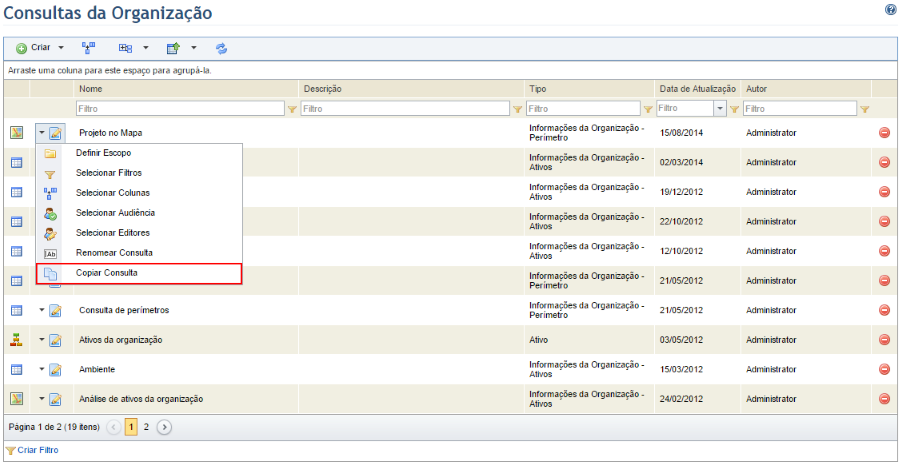Delete the Ativos da organização query

pyautogui.click(x=885, y=339)
